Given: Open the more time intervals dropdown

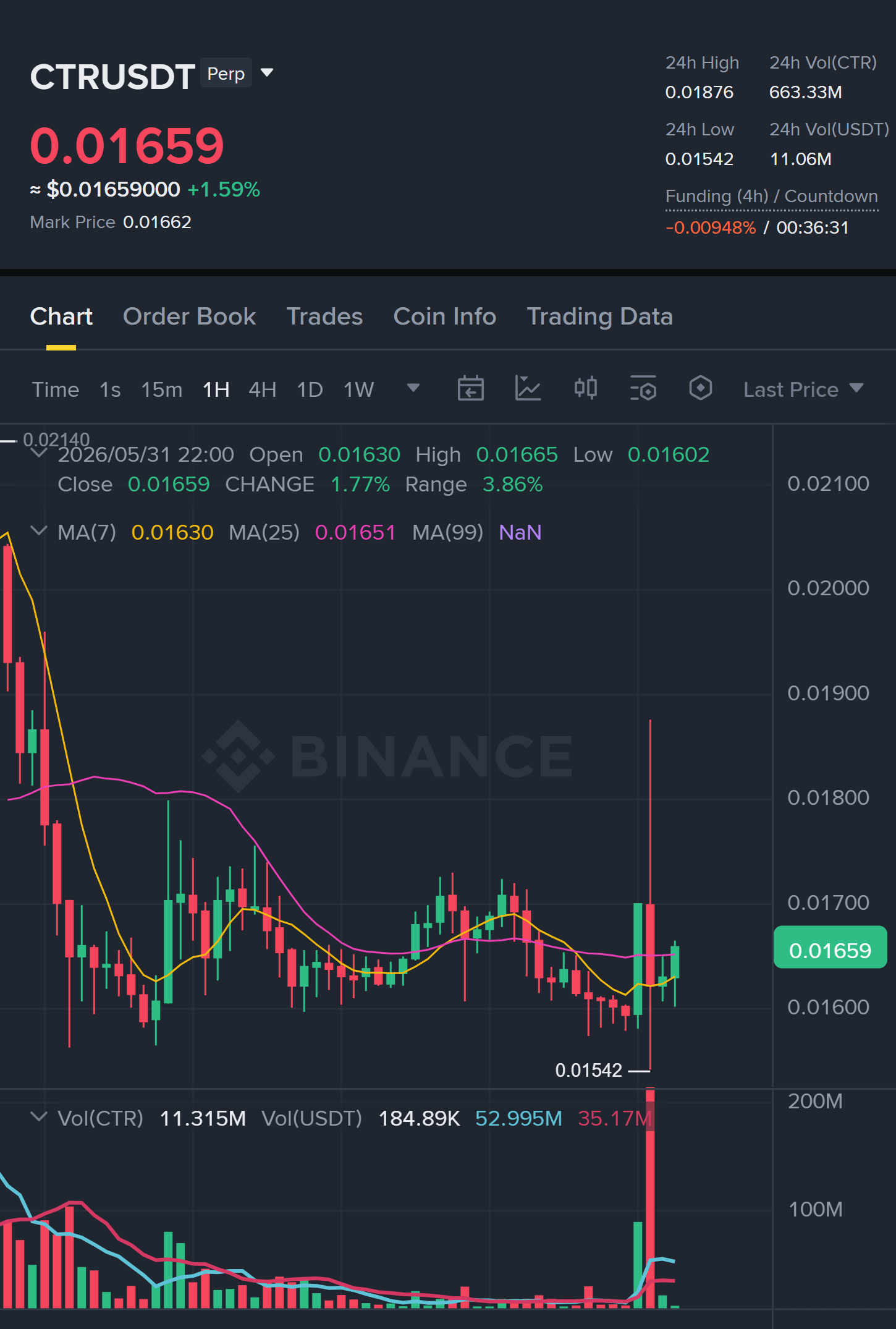Looking at the screenshot, I should [x=413, y=388].
